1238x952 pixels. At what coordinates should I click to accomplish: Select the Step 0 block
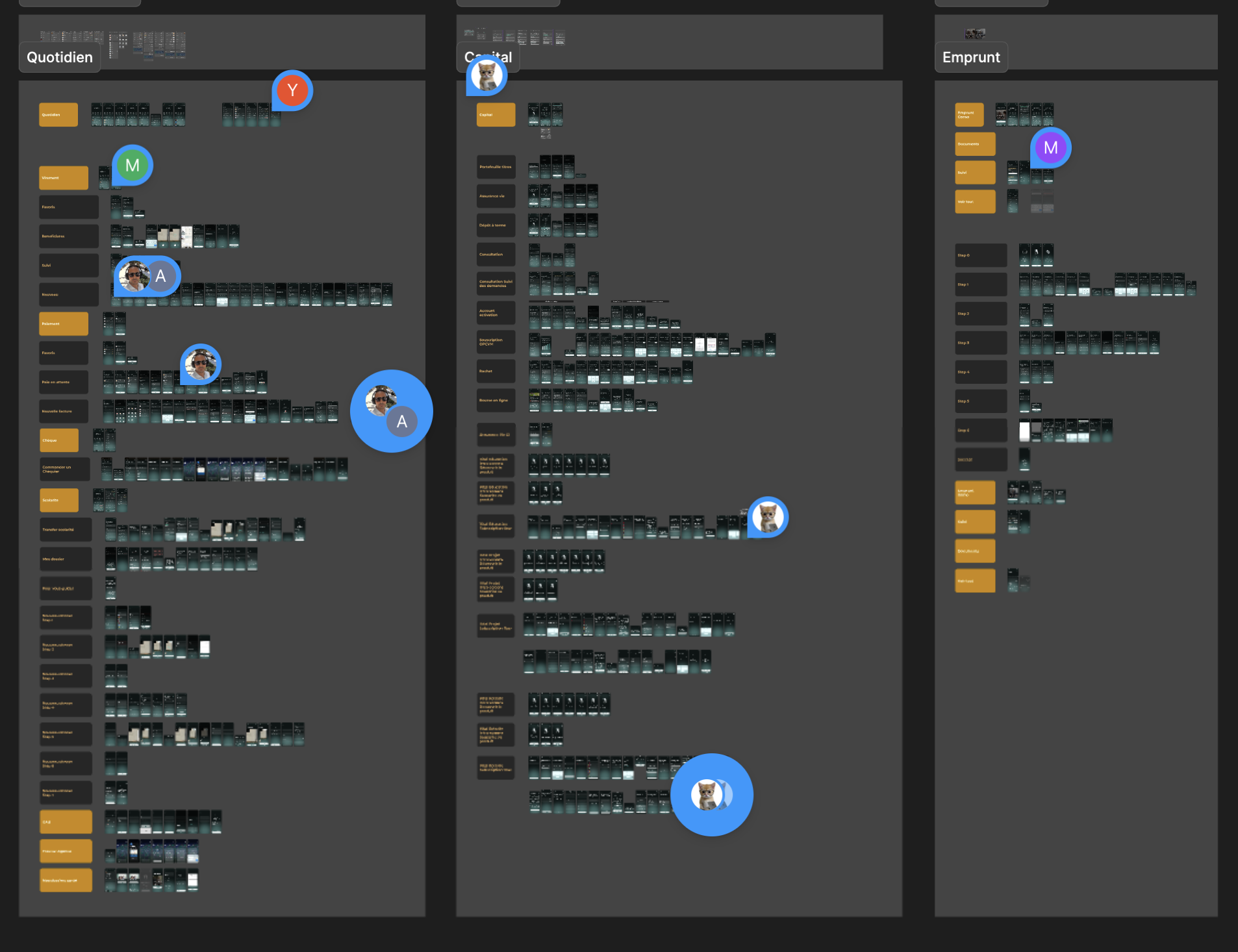point(981,255)
